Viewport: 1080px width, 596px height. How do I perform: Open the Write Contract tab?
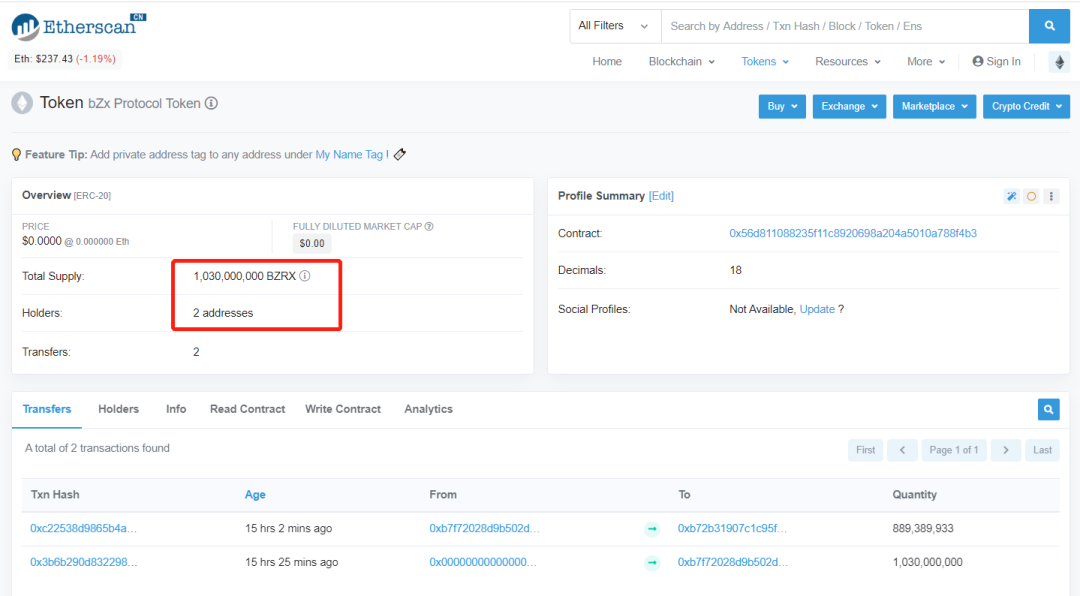click(343, 409)
